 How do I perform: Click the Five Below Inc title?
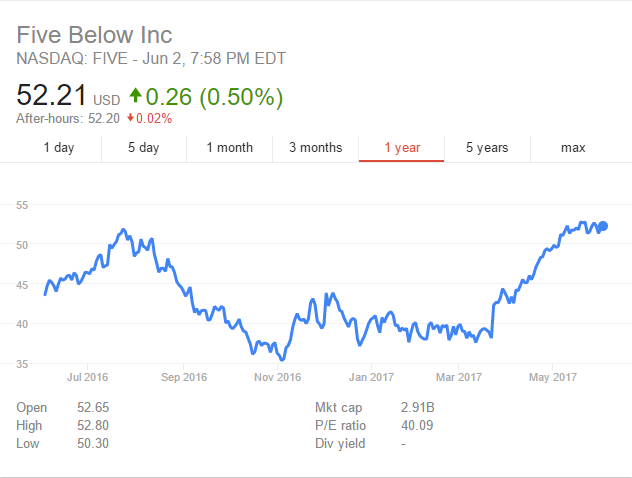point(94,35)
